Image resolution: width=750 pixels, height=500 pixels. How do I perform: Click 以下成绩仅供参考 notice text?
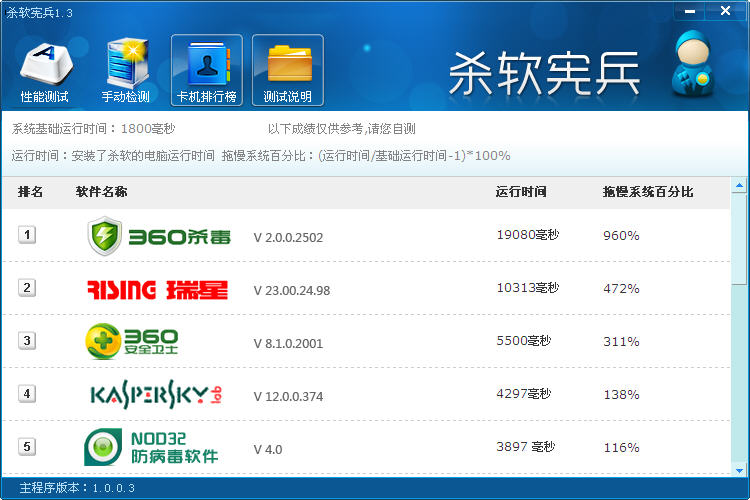pos(342,129)
